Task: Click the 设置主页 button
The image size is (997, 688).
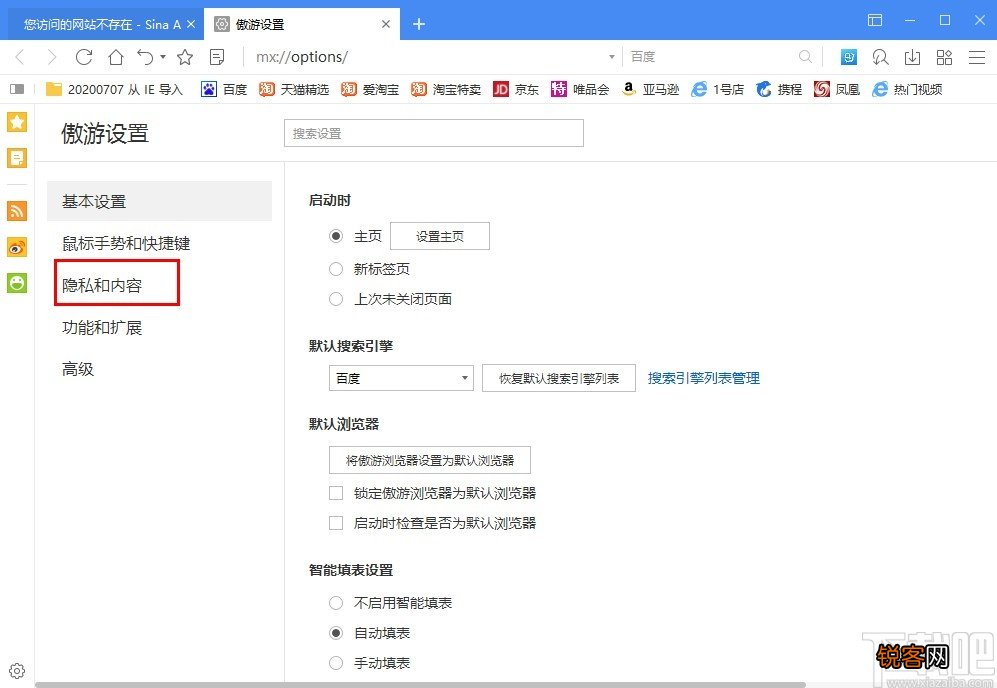Action: pyautogui.click(x=439, y=237)
